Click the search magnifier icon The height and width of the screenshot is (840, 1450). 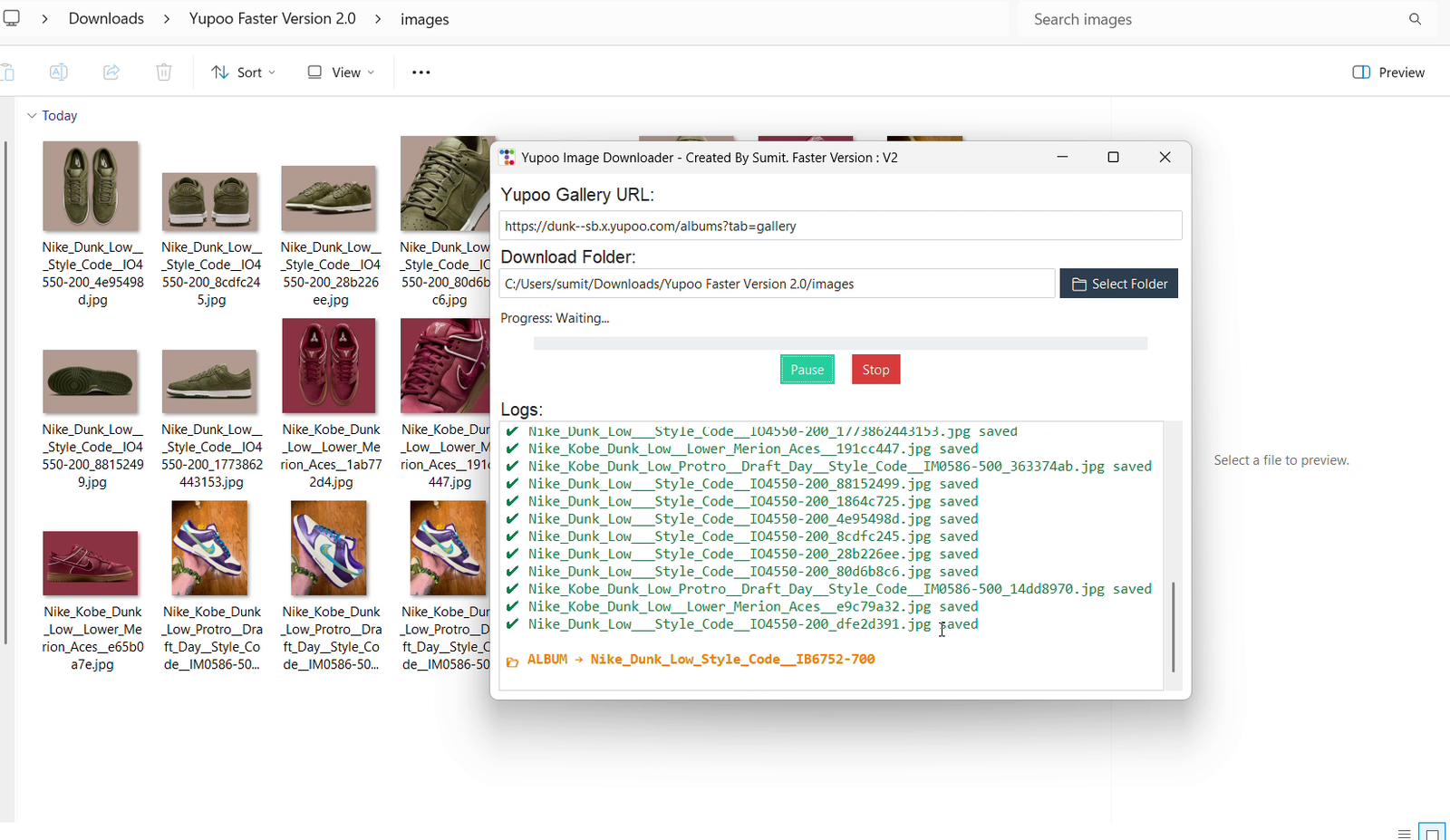(1415, 19)
